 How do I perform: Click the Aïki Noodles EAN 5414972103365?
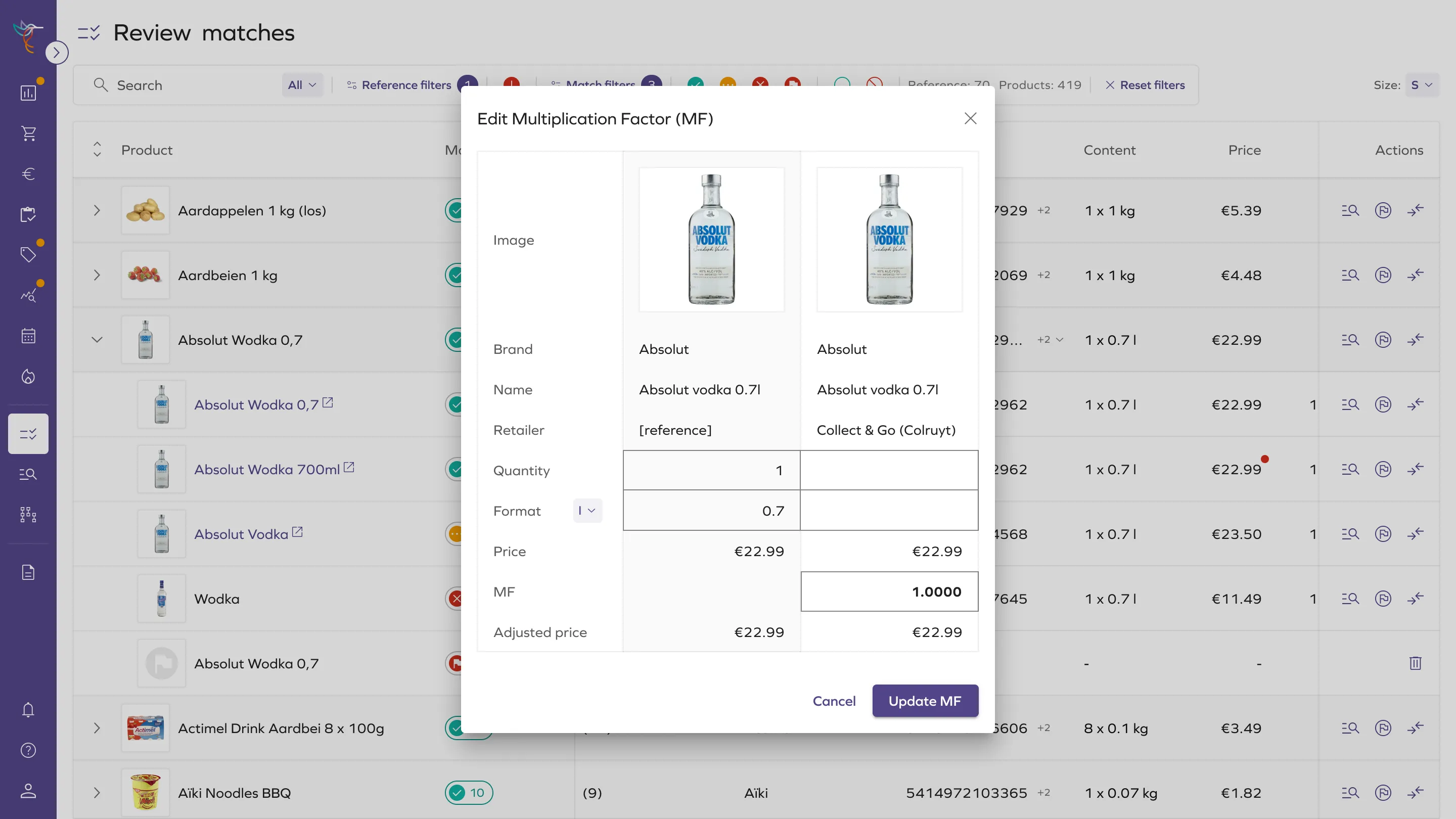(x=966, y=792)
